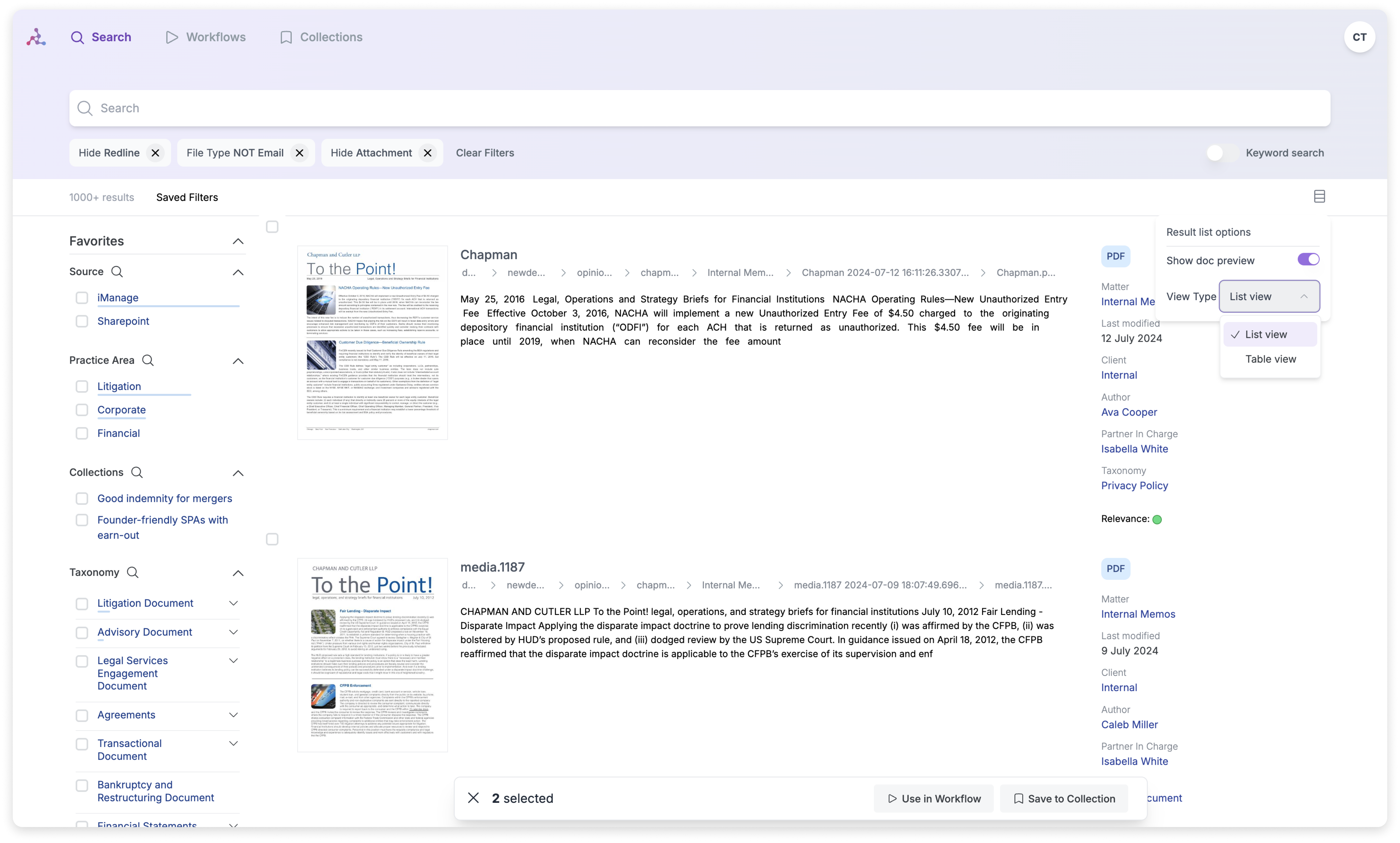This screenshot has height=843, width=1400.
Task: Choose List view option
Action: point(1270,334)
